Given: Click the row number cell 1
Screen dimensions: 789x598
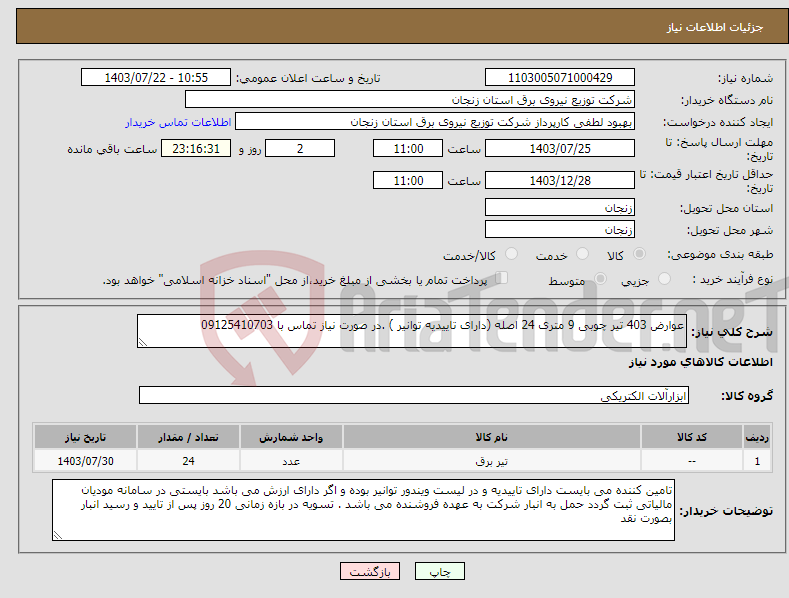Looking at the screenshot, I should click(757, 461).
